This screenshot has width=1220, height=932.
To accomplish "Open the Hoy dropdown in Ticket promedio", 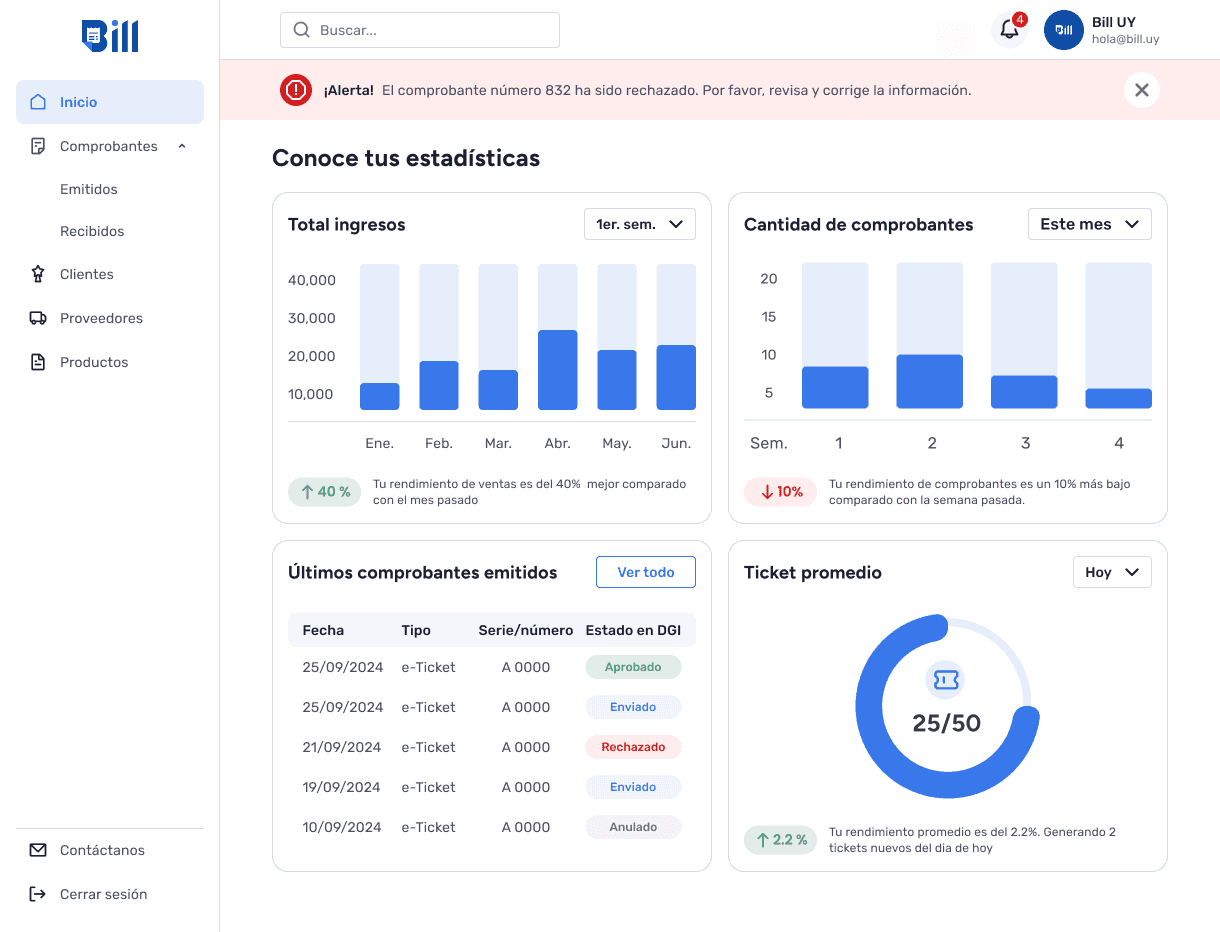I will click(1112, 572).
